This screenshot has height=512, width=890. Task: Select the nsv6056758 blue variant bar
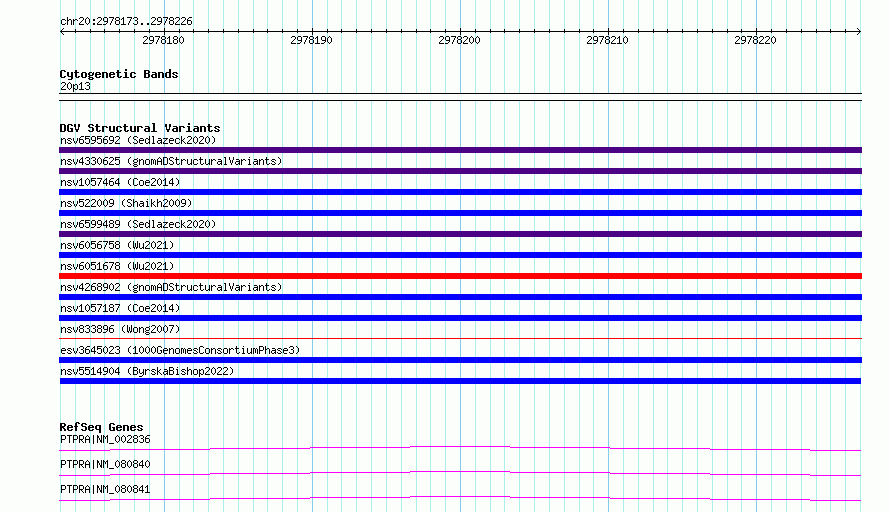coord(460,255)
